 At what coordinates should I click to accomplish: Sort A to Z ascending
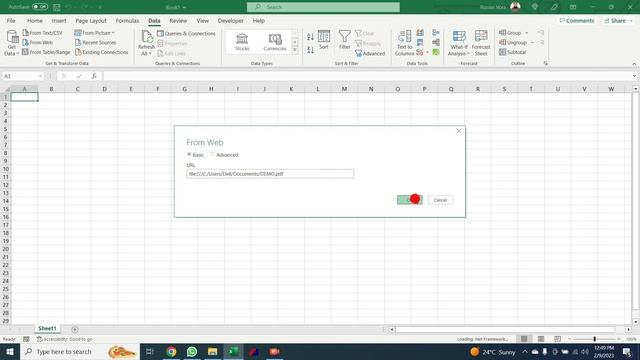pos(310,37)
